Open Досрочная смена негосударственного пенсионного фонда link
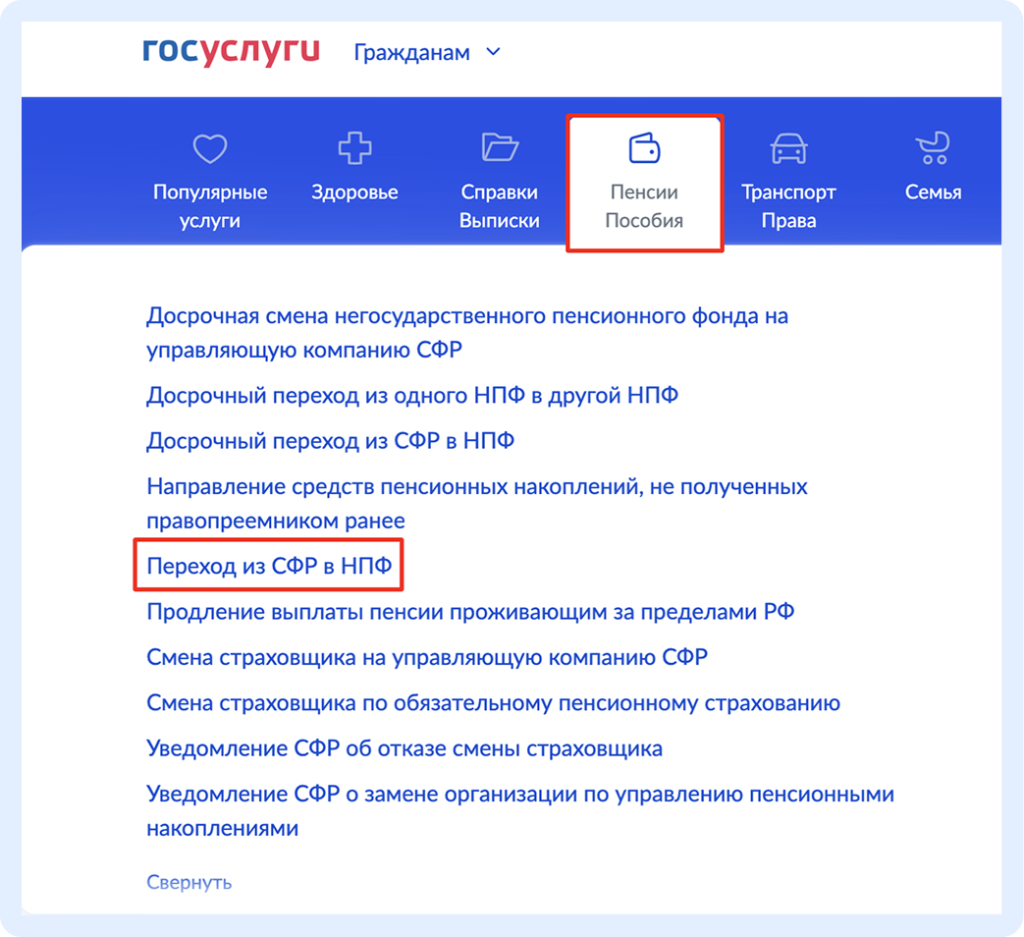The image size is (1024, 937). 467,332
